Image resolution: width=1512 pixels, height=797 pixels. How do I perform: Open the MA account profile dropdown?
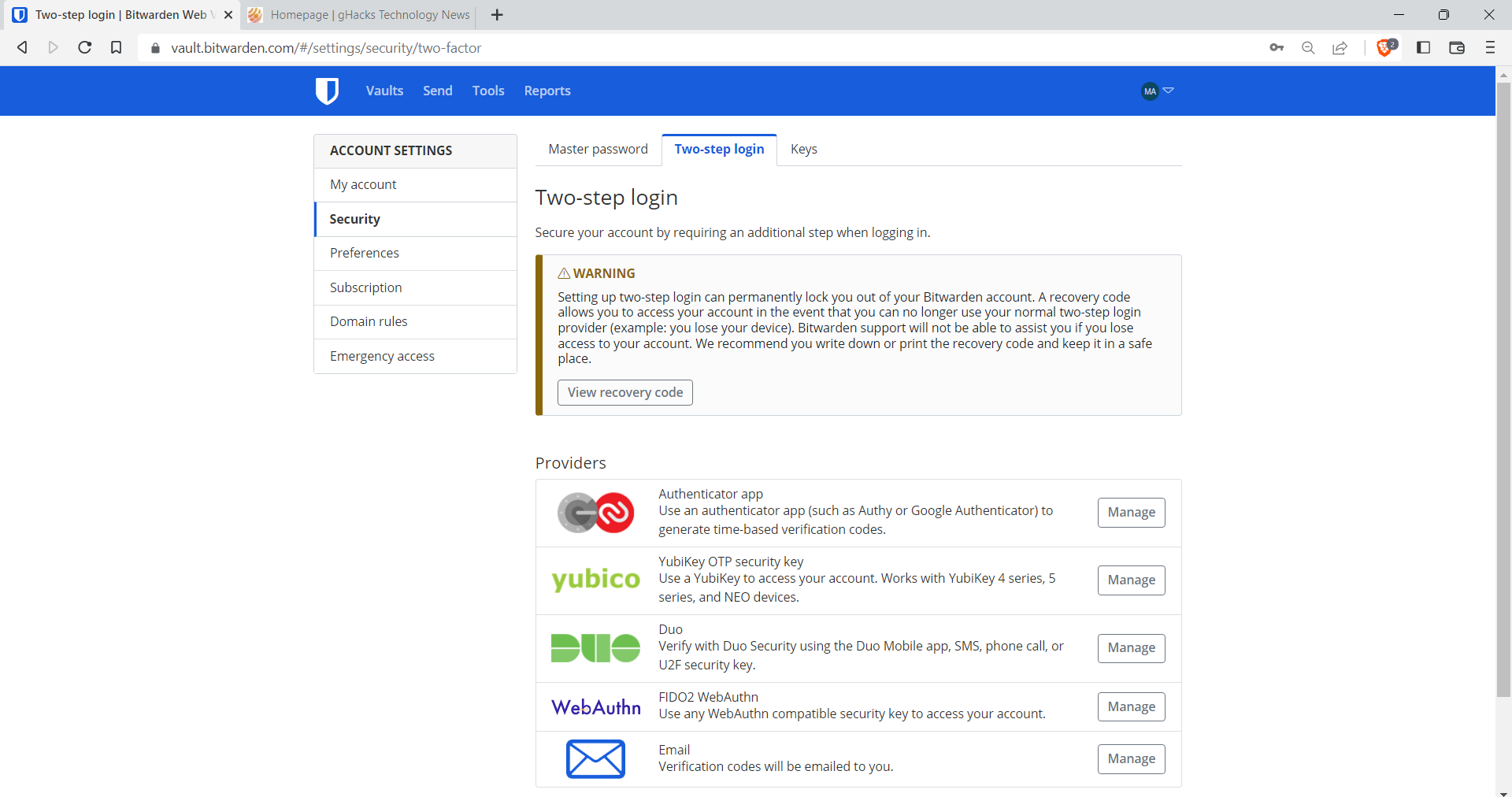1158,91
